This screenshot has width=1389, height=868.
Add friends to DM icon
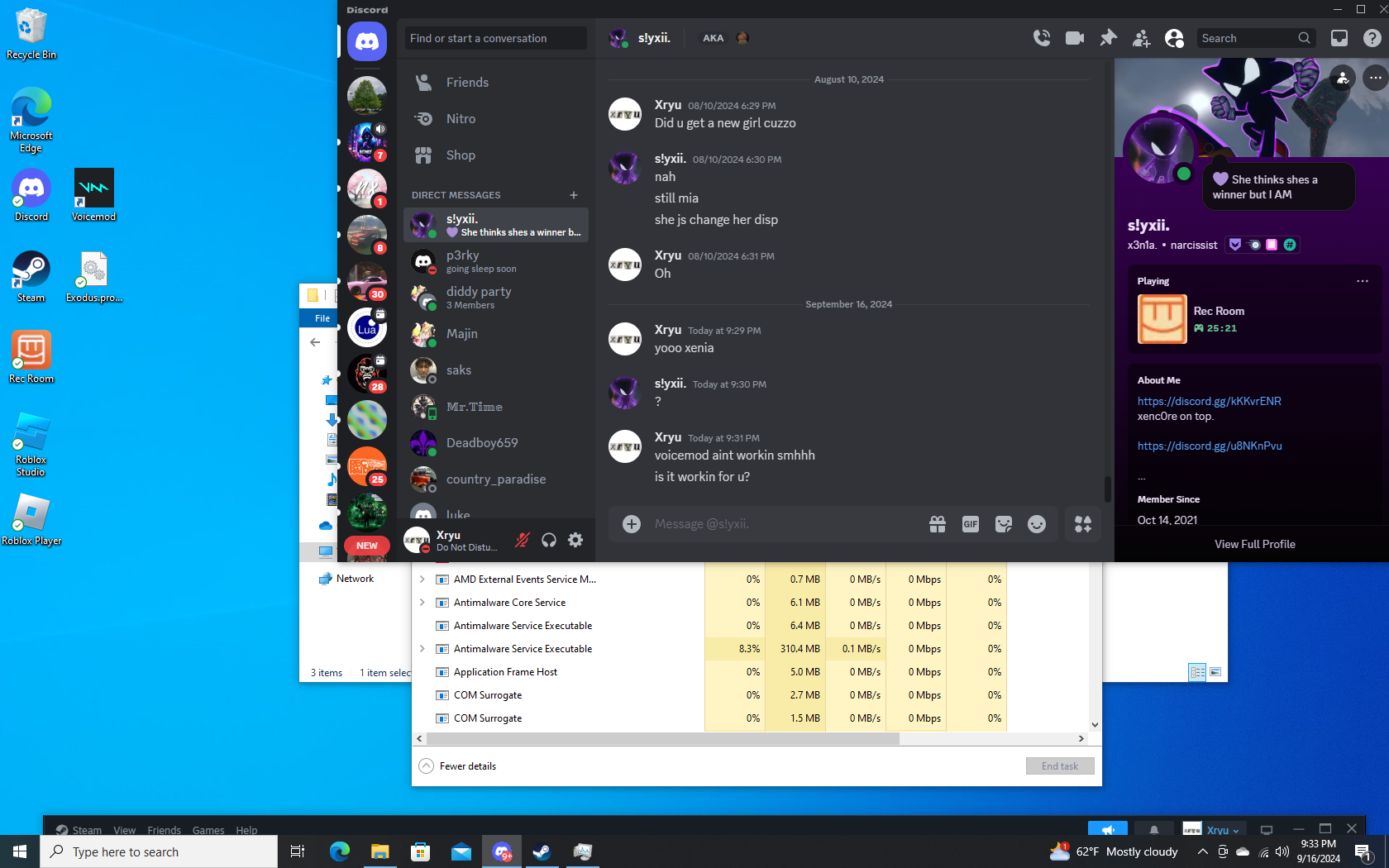pos(1141,38)
